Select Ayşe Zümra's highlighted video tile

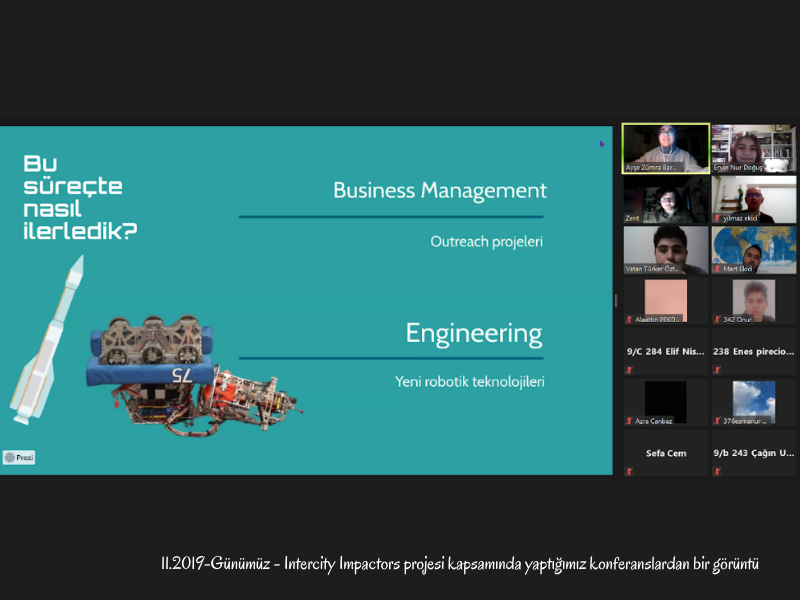665,147
